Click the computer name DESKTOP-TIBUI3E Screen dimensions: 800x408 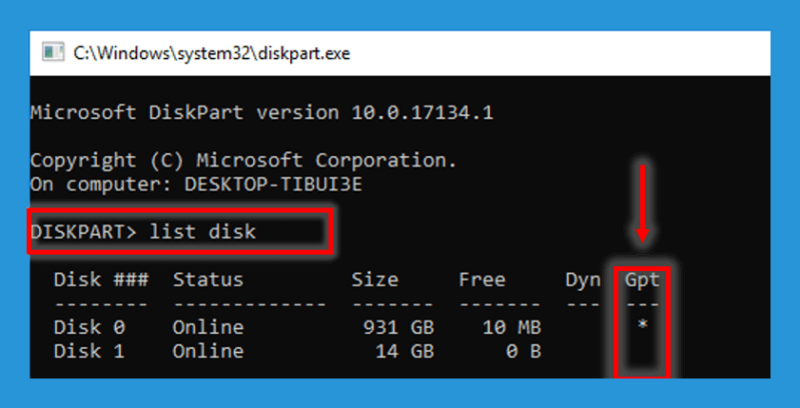point(273,184)
